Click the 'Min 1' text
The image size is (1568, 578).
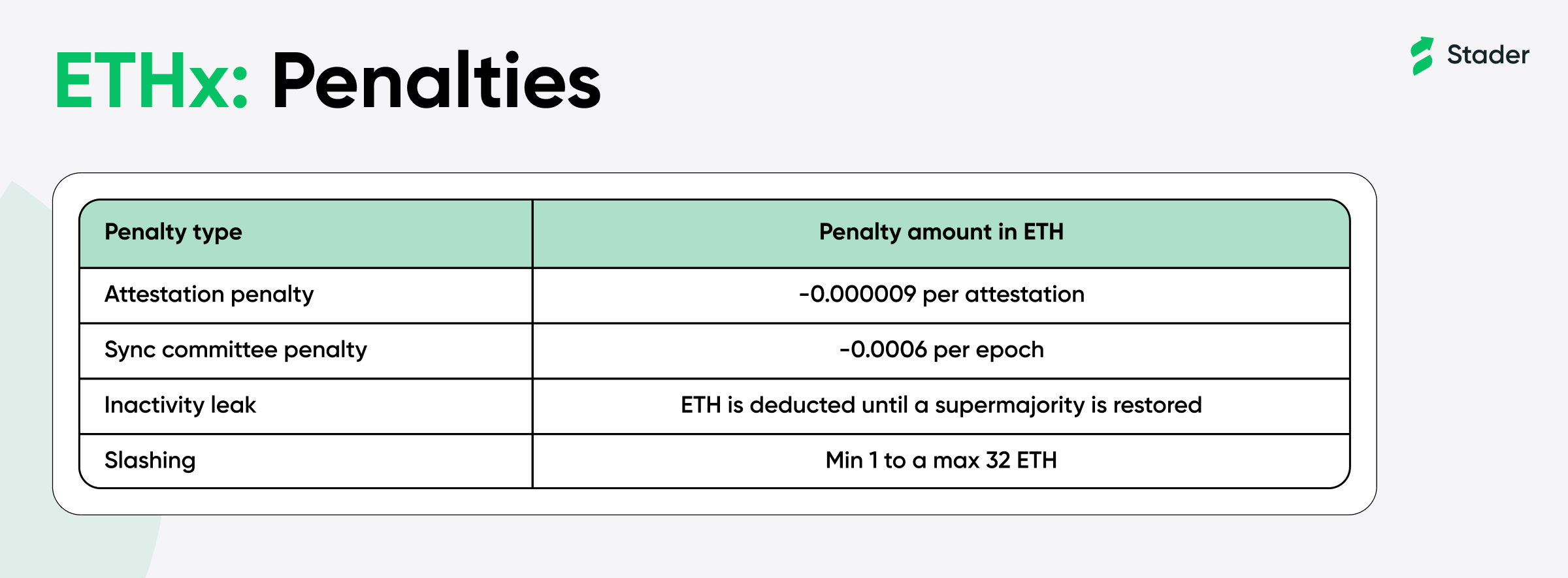(851, 461)
